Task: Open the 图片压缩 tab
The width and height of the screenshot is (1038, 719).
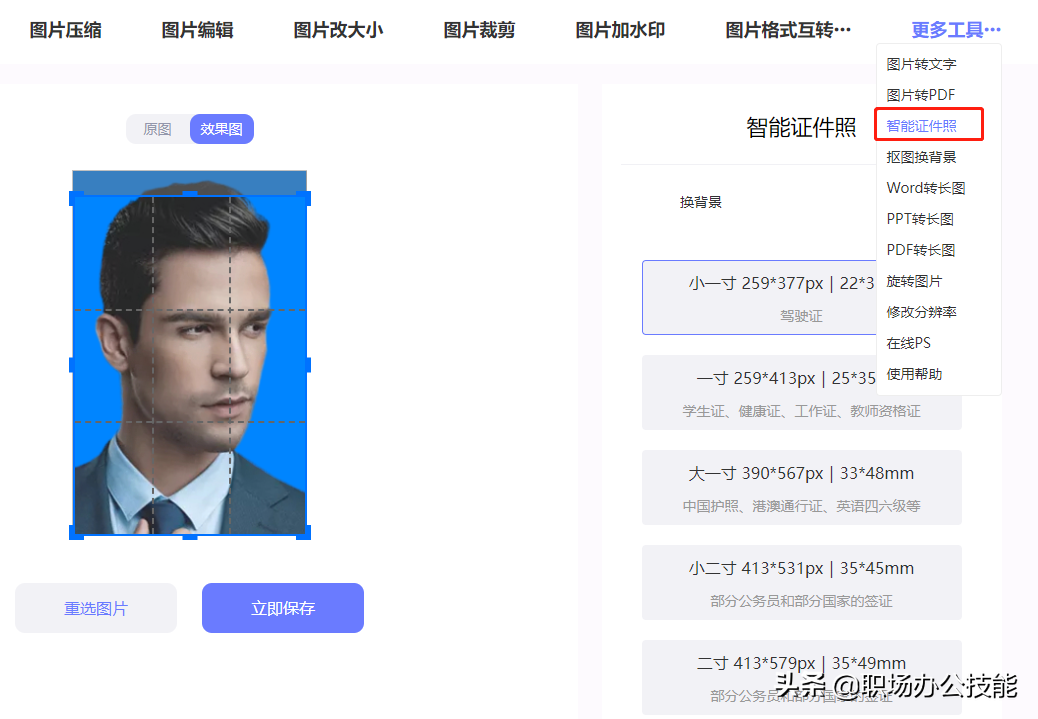Action: (65, 30)
